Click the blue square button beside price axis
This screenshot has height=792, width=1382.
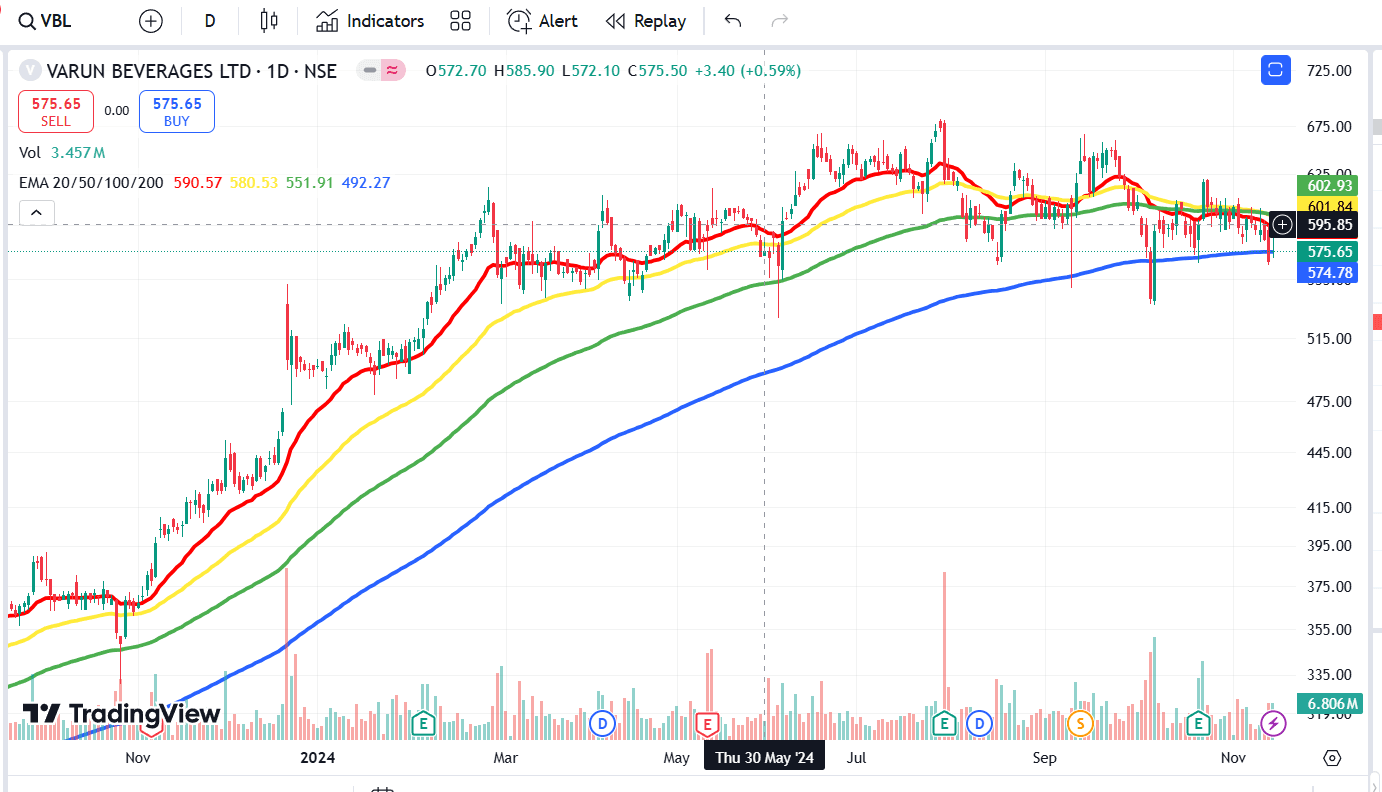pos(1275,70)
